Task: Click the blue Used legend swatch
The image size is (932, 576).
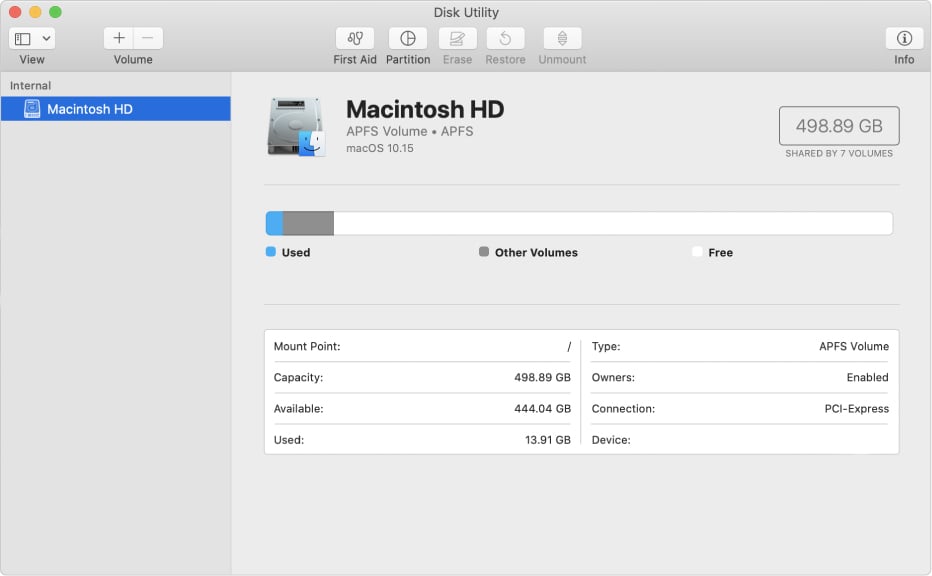Action: [270, 251]
